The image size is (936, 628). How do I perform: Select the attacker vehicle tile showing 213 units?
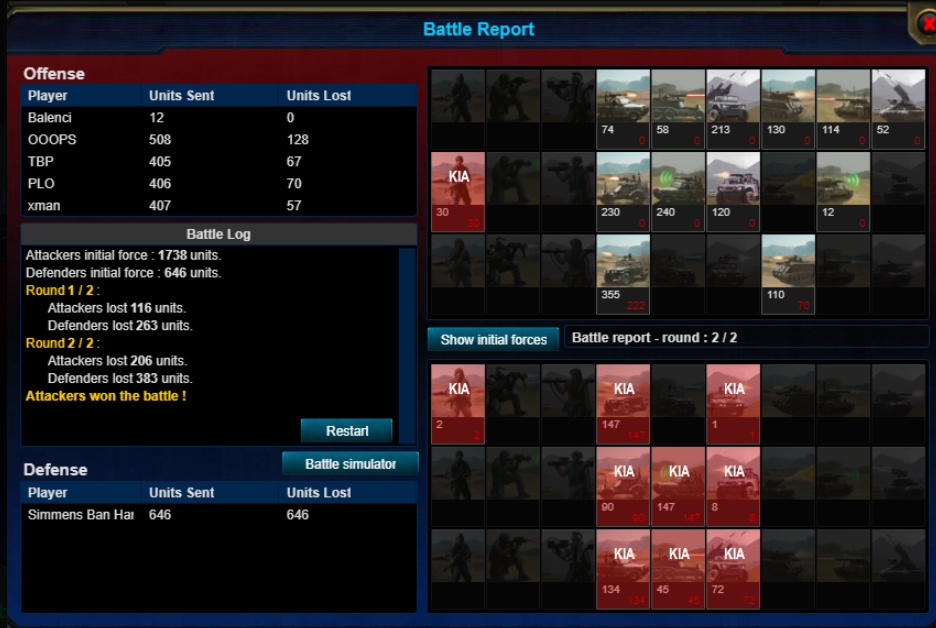coord(733,109)
